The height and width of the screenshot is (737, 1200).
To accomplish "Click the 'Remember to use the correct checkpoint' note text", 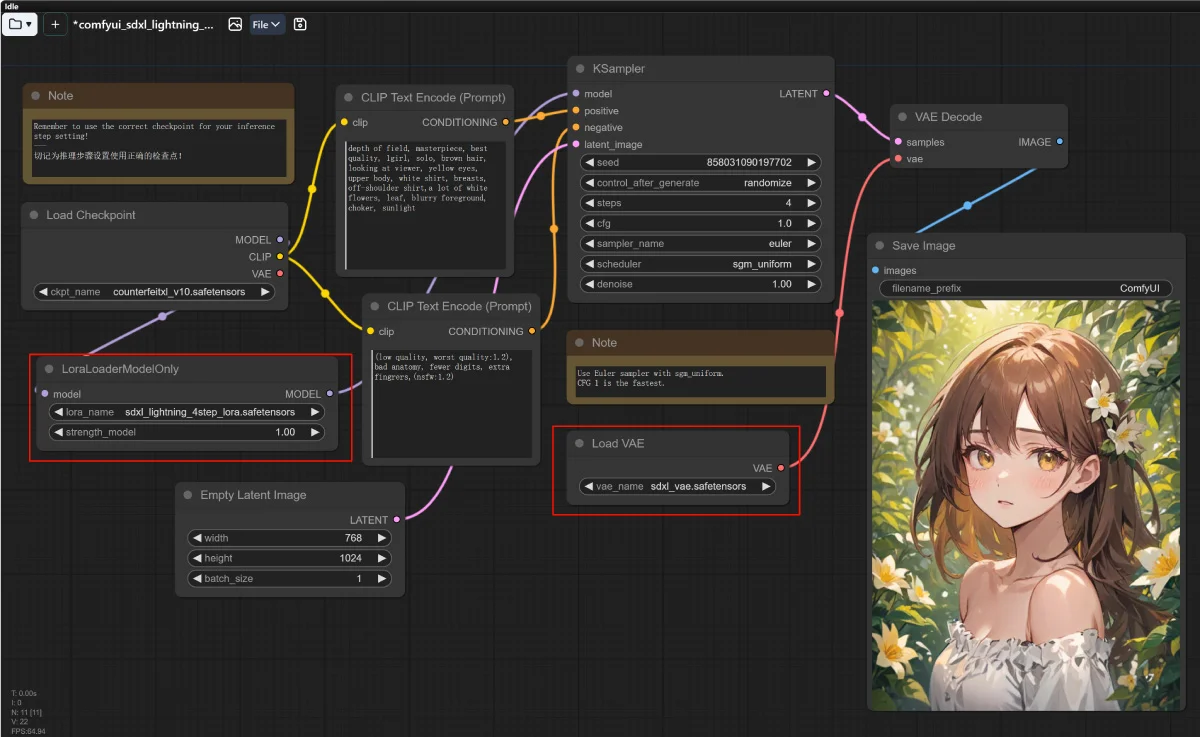I will point(158,146).
